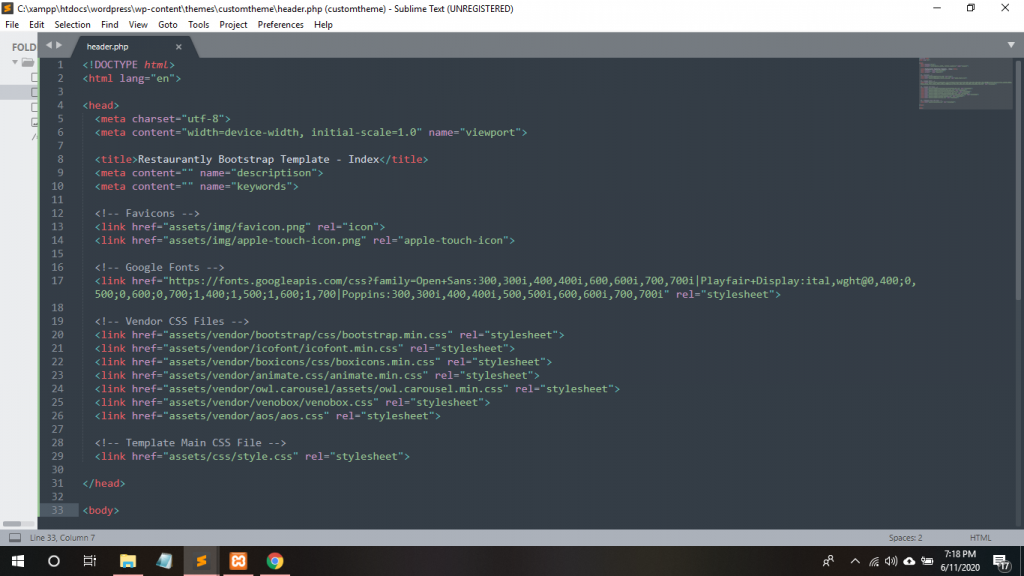The height and width of the screenshot is (576, 1024).
Task: Open File Explorer from the taskbar
Action: [x=127, y=561]
